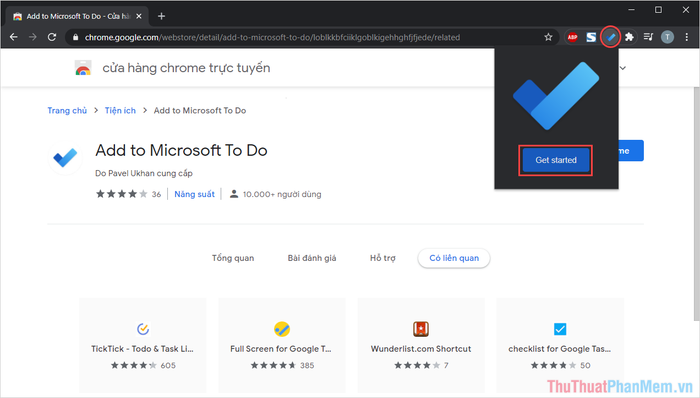700x398 pixels.
Task: Reload the current page
Action: (x=52, y=37)
